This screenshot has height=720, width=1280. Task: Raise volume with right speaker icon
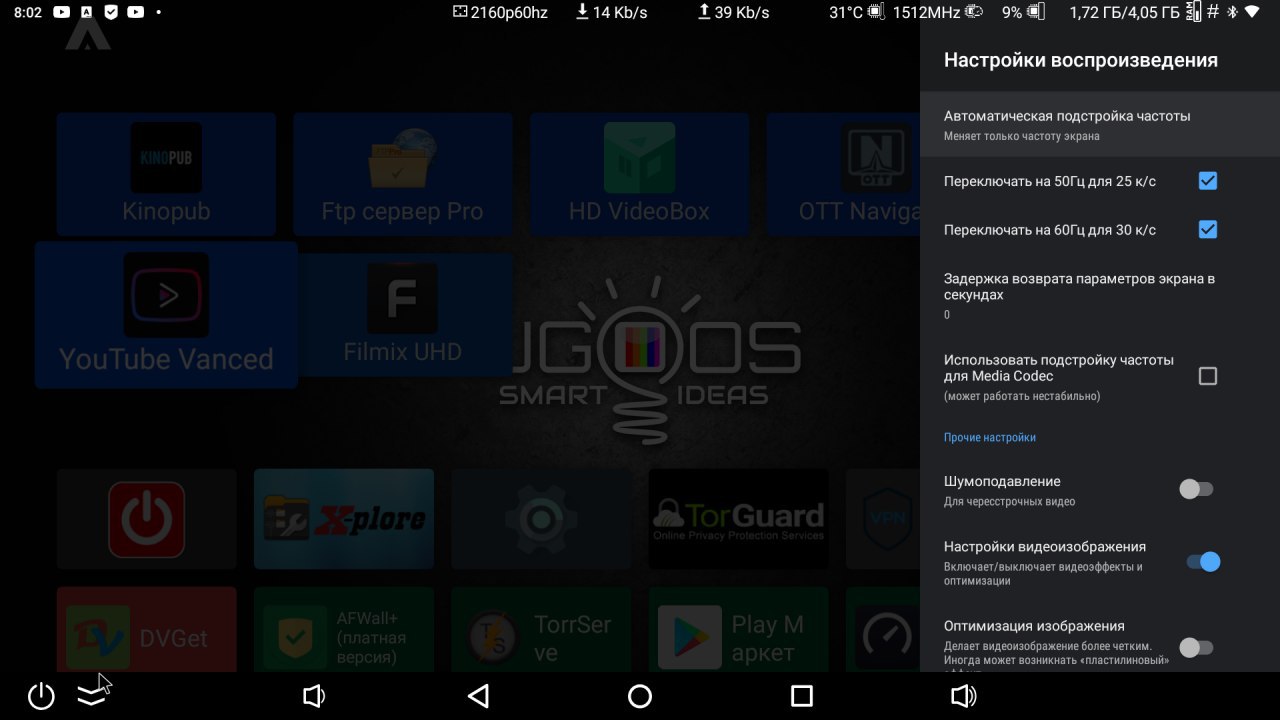964,696
